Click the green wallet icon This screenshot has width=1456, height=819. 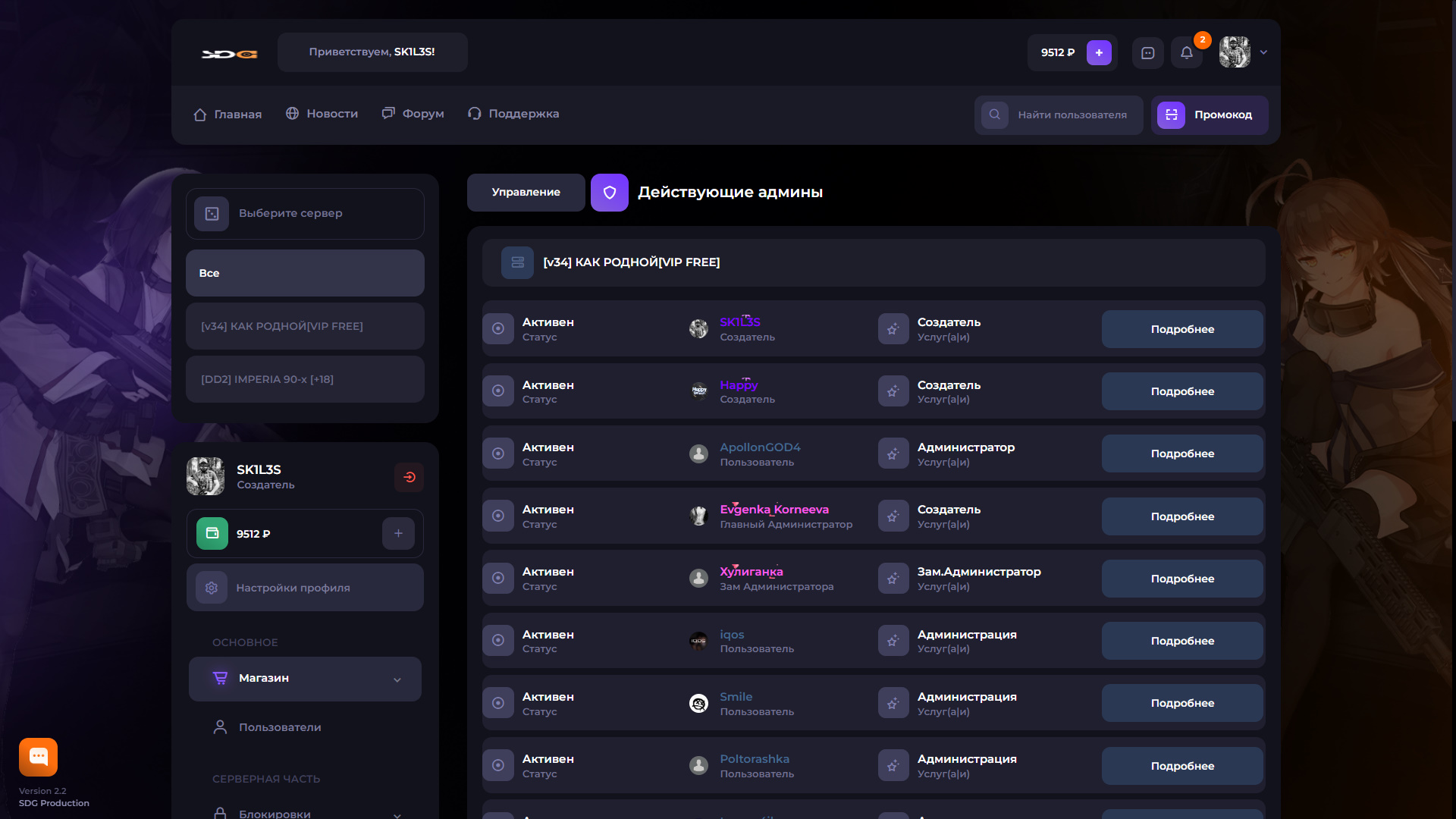[212, 533]
